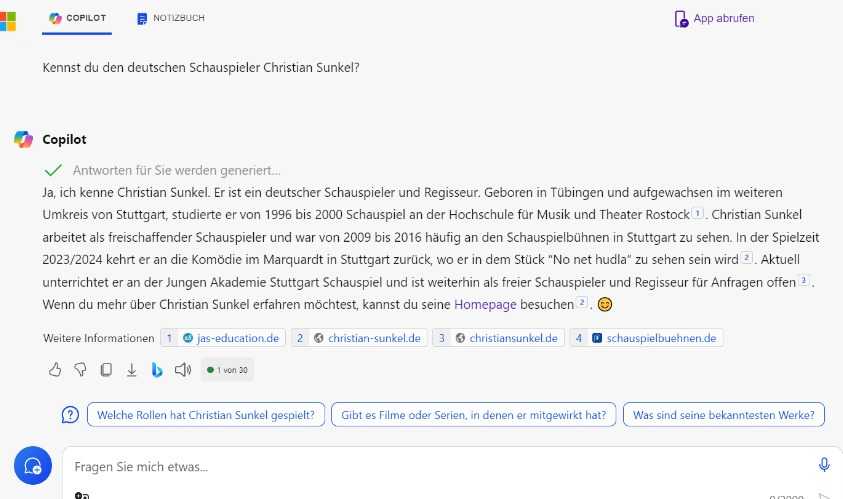Click the smiley emoji ending the answer
This screenshot has width=843, height=499.
(x=605, y=304)
